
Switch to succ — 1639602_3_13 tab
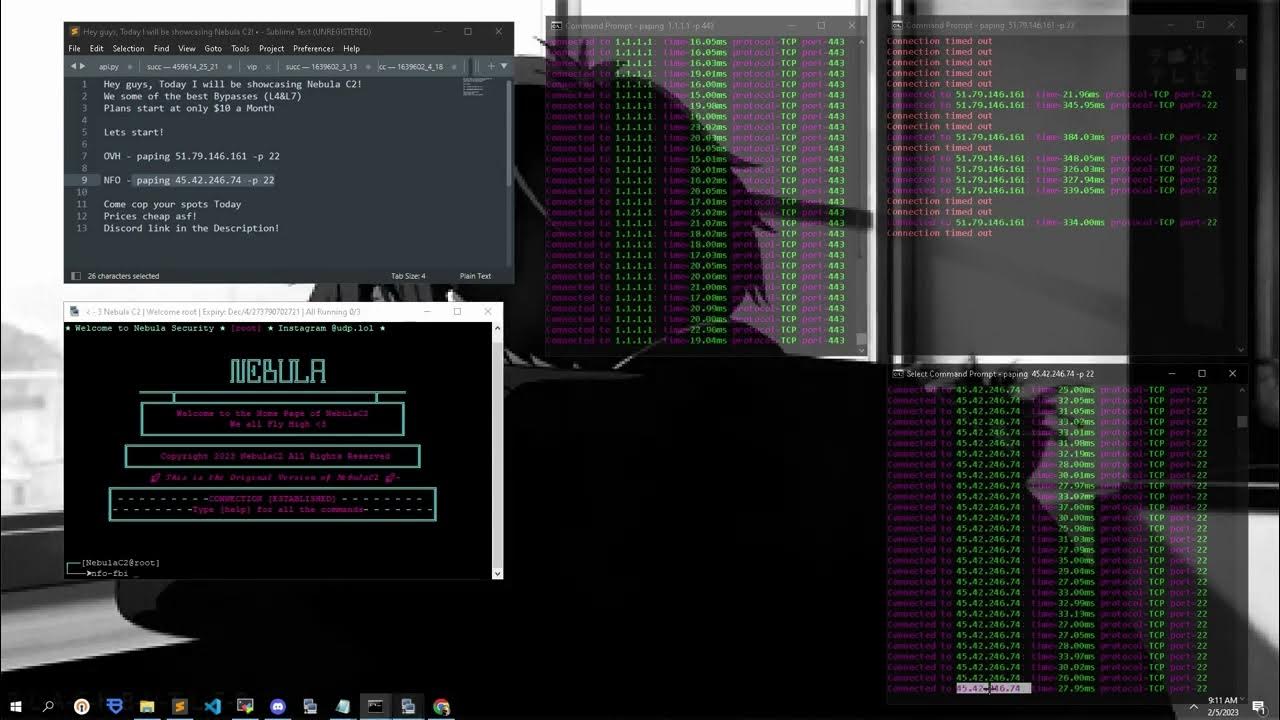coord(321,67)
